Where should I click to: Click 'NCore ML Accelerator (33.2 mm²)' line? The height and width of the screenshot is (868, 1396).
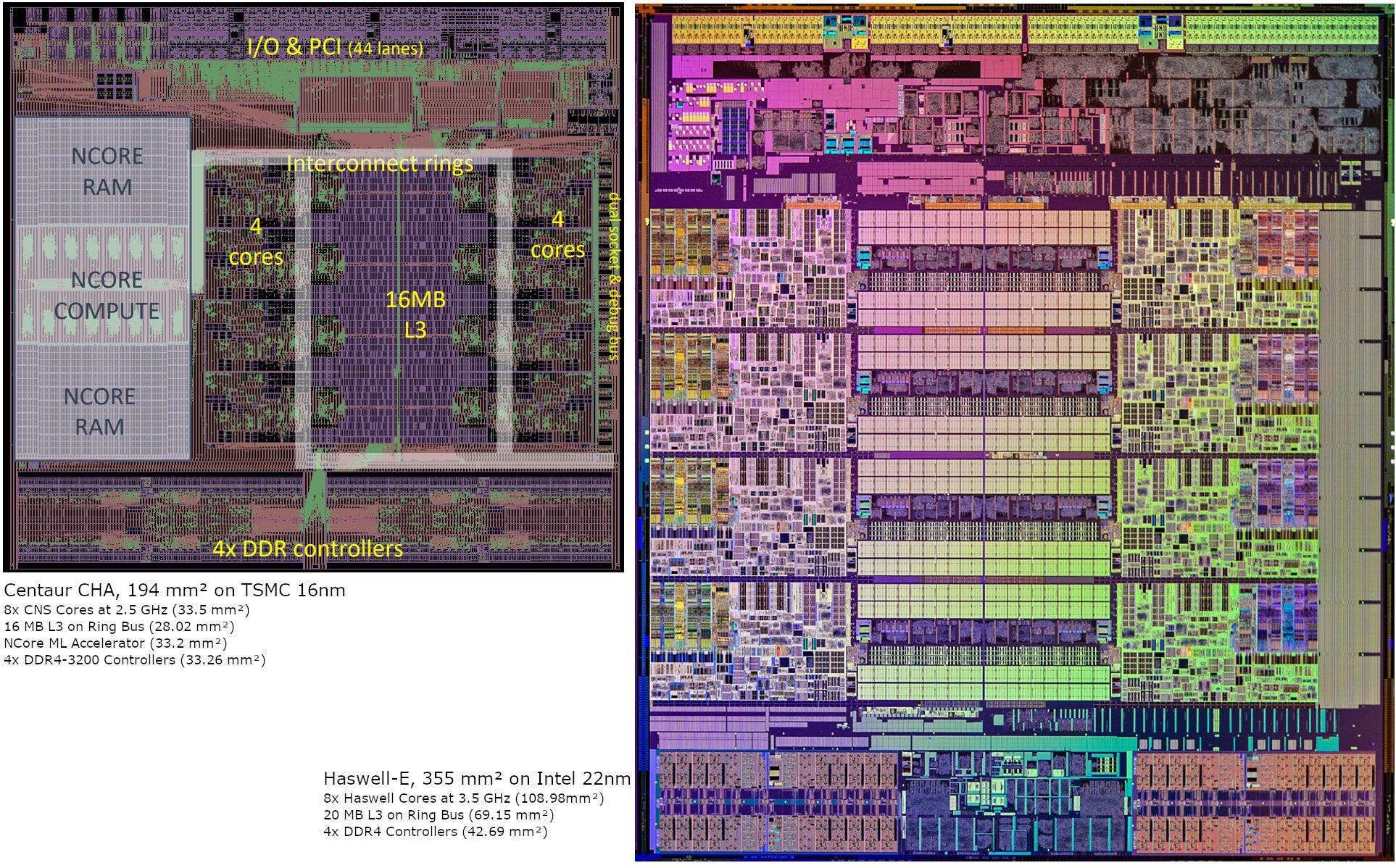pyautogui.click(x=115, y=643)
